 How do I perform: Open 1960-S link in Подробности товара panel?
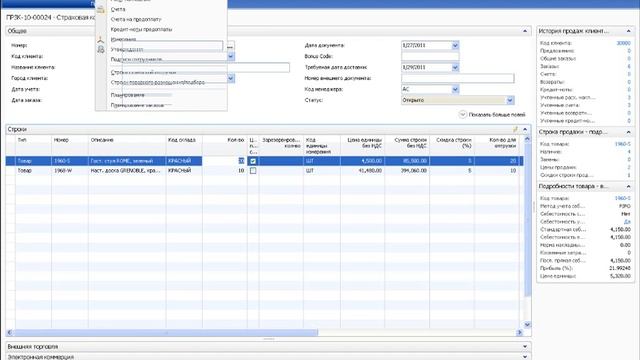[623, 198]
